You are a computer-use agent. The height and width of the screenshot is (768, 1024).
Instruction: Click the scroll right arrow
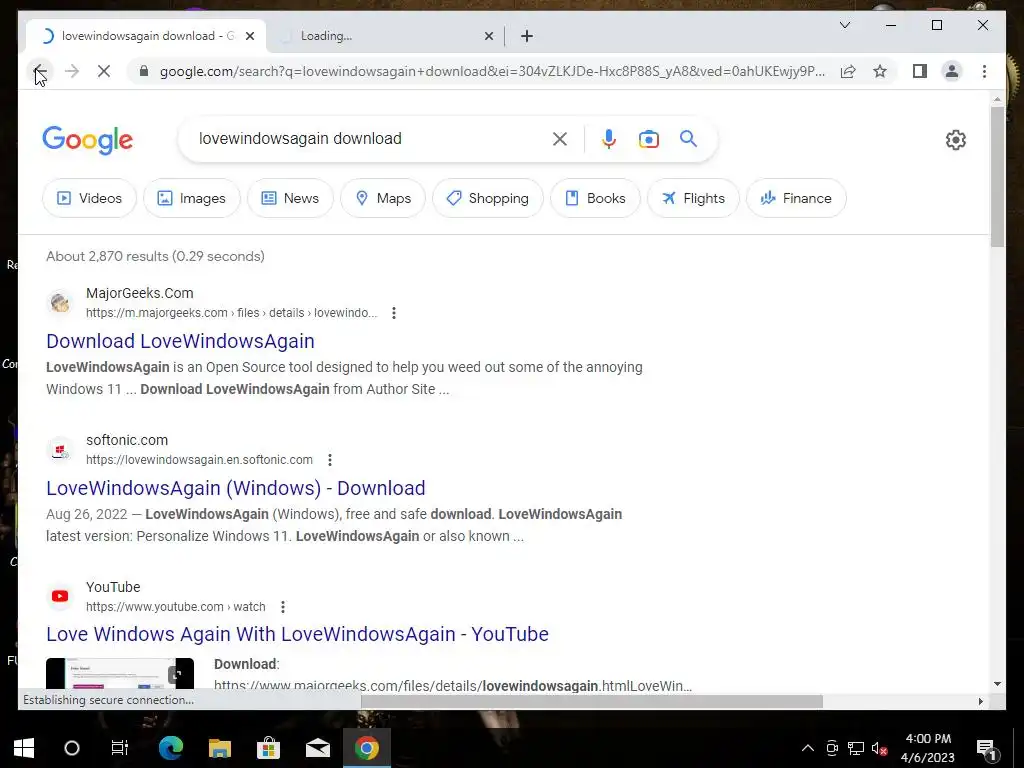tap(980, 701)
